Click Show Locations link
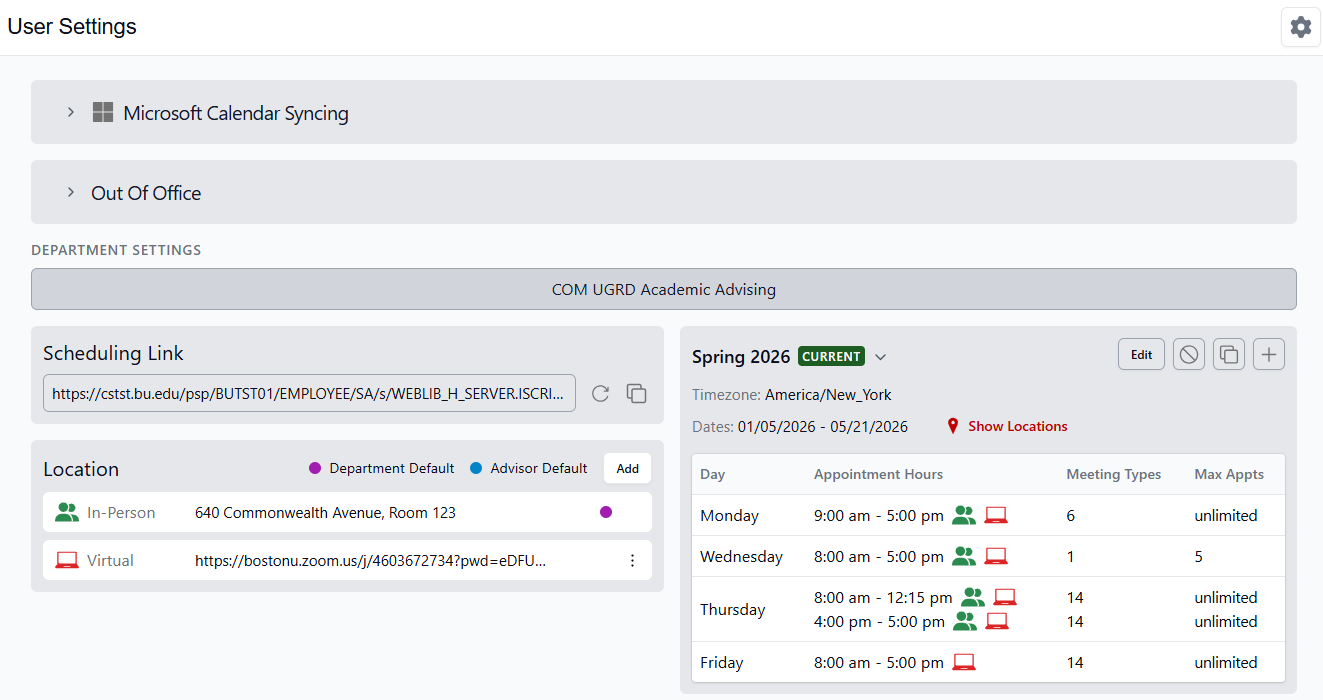Viewport: 1323px width, 700px height. 1017,426
